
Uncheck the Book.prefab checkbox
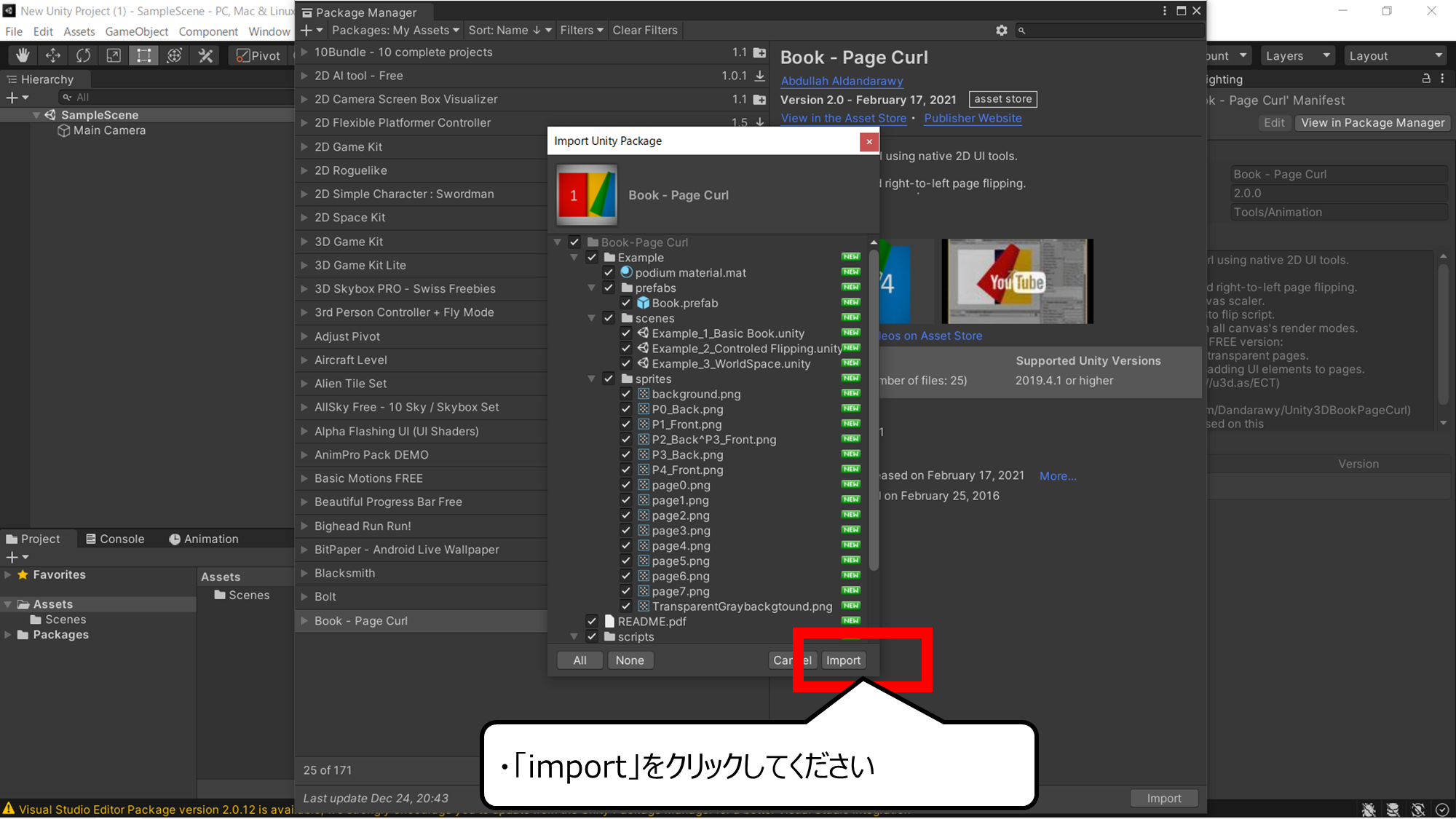coord(625,303)
